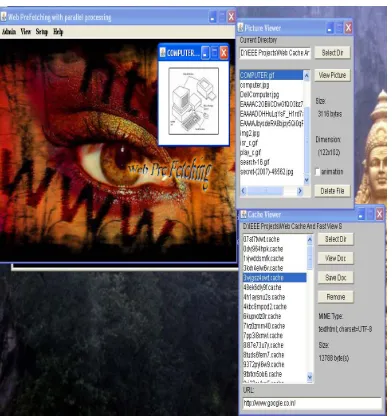Click the Java icon in COMPUTER image window
392x416 pixels.
pos(163,52)
